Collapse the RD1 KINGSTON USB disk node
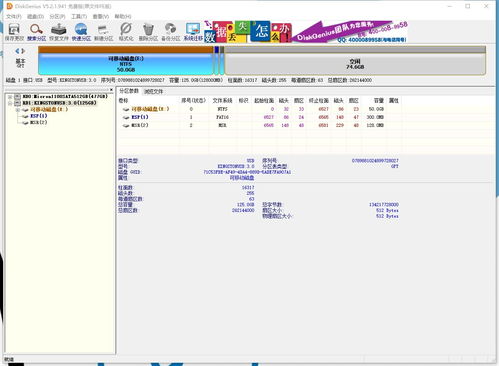This screenshot has height=366, width=499. 10,103
